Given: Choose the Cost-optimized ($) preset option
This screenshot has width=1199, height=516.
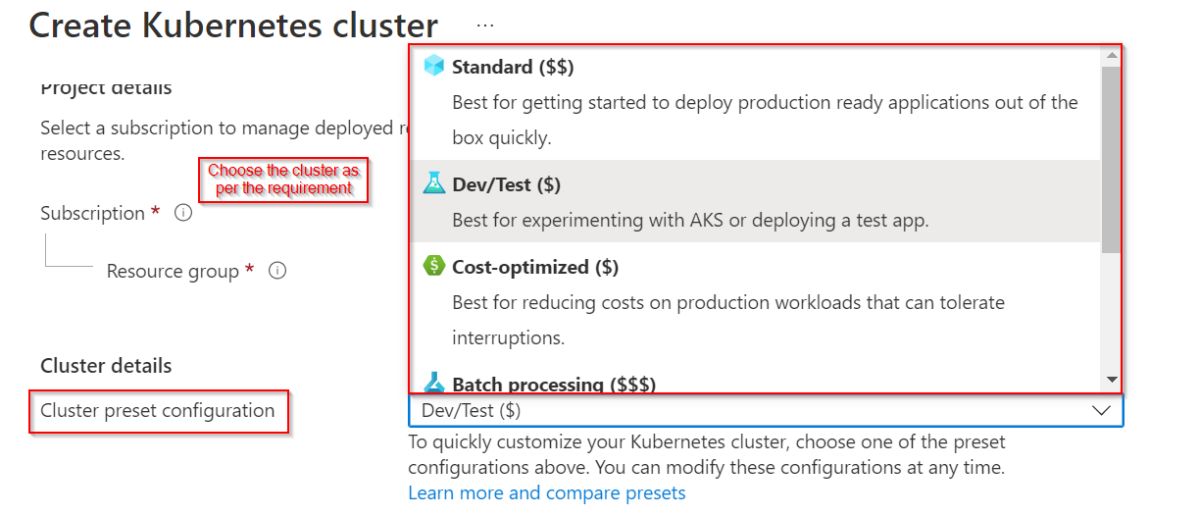Looking at the screenshot, I should (755, 301).
